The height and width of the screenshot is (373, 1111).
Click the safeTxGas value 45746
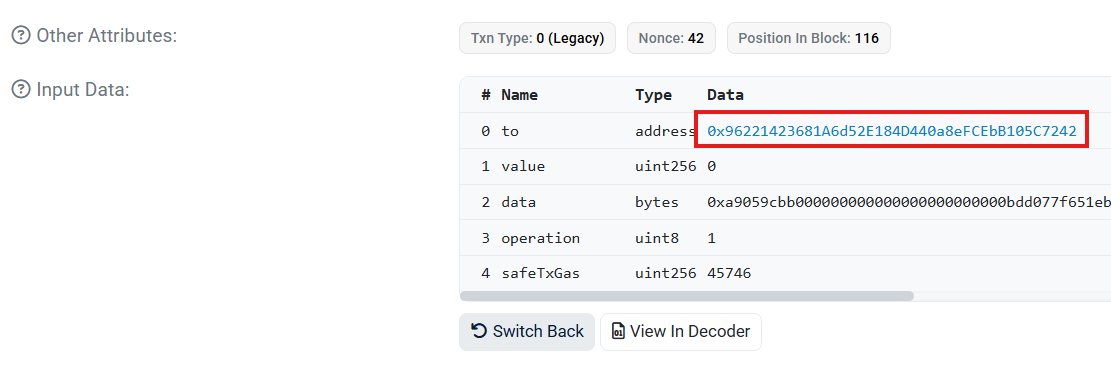click(x=729, y=273)
